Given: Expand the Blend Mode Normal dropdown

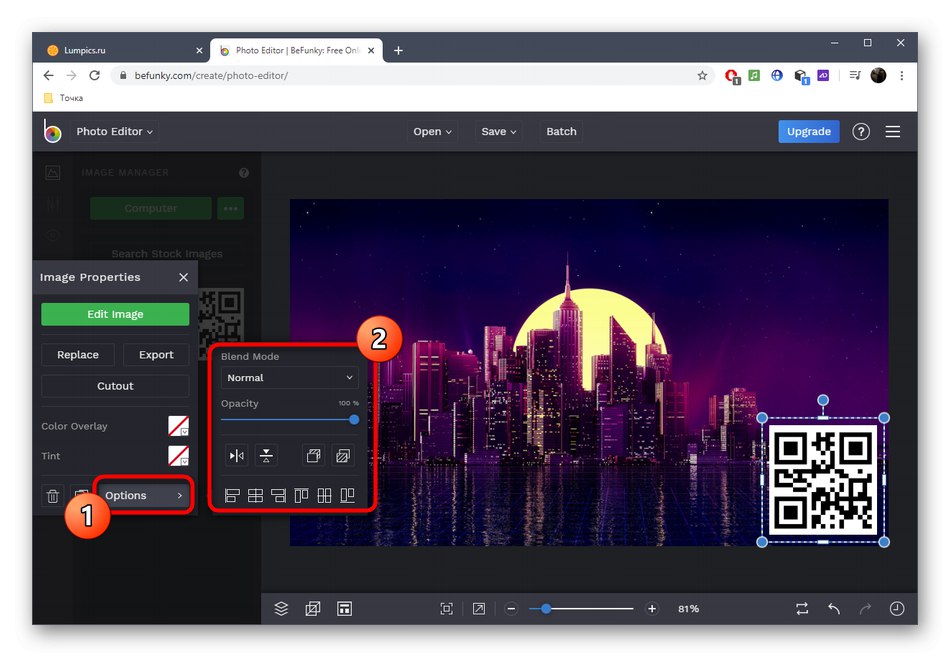Looking at the screenshot, I should pyautogui.click(x=289, y=378).
